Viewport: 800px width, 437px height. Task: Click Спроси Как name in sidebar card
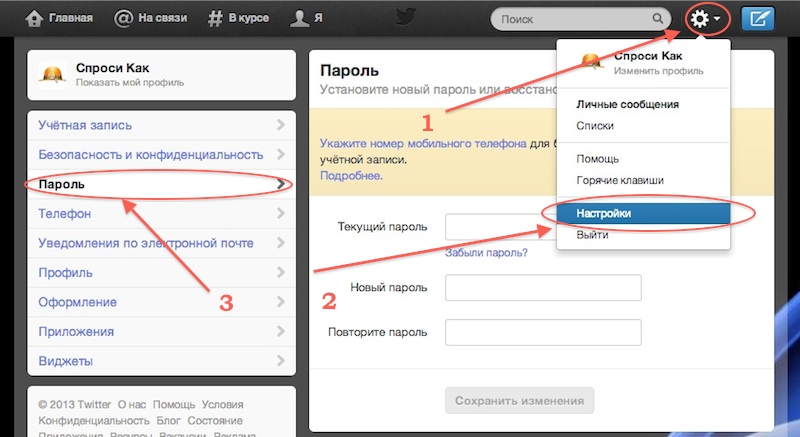tap(112, 68)
